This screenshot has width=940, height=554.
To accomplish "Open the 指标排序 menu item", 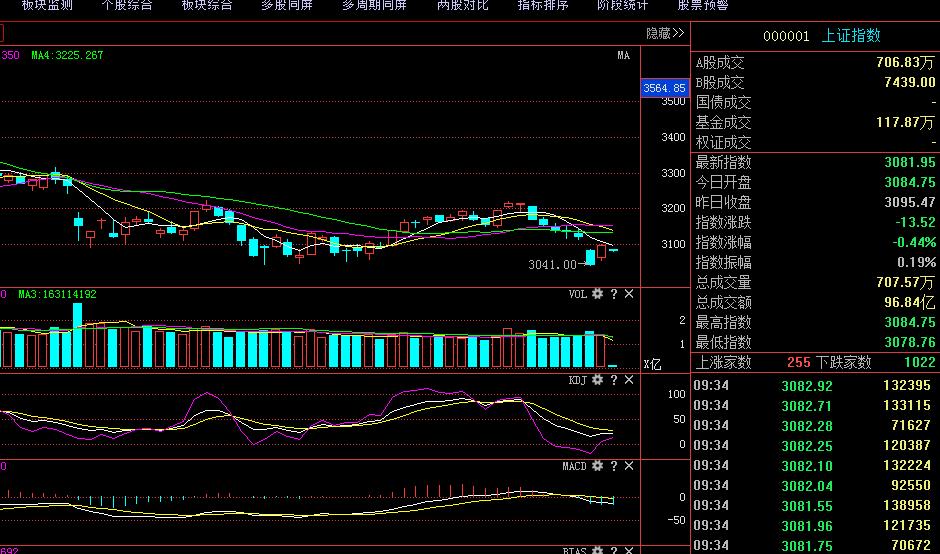I will point(543,5).
